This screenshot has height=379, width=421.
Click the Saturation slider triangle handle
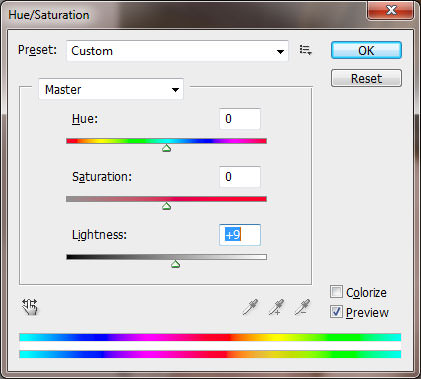pos(167,206)
